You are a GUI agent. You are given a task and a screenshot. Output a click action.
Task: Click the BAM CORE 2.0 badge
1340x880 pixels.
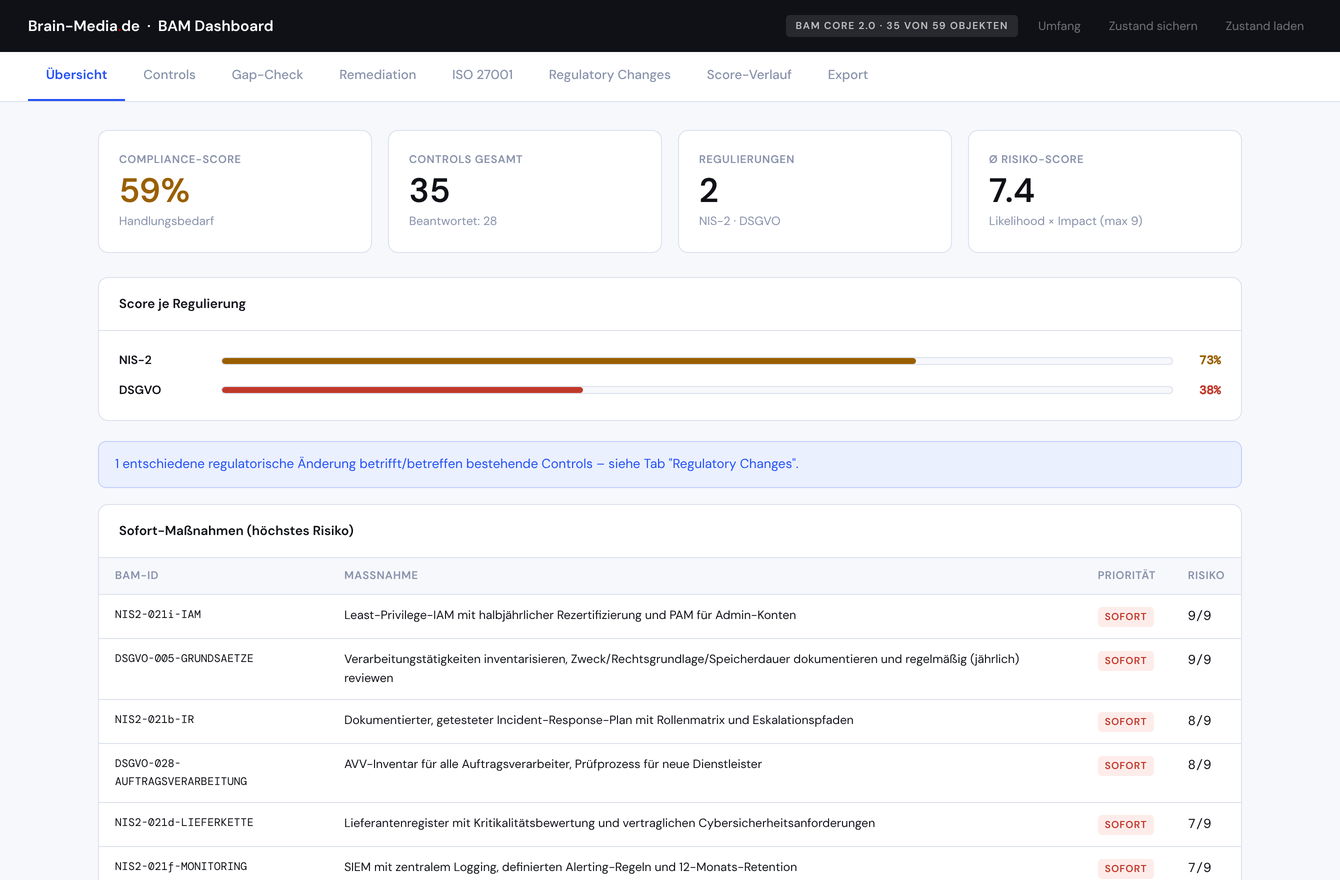[x=901, y=26]
